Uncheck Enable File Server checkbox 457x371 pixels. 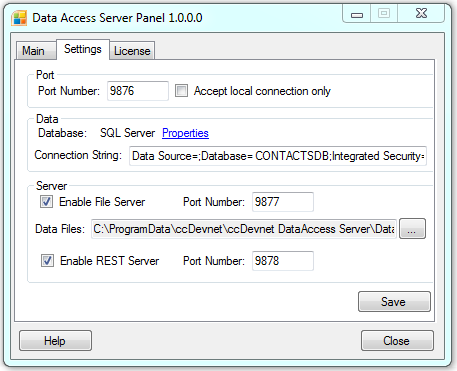pos(46,202)
